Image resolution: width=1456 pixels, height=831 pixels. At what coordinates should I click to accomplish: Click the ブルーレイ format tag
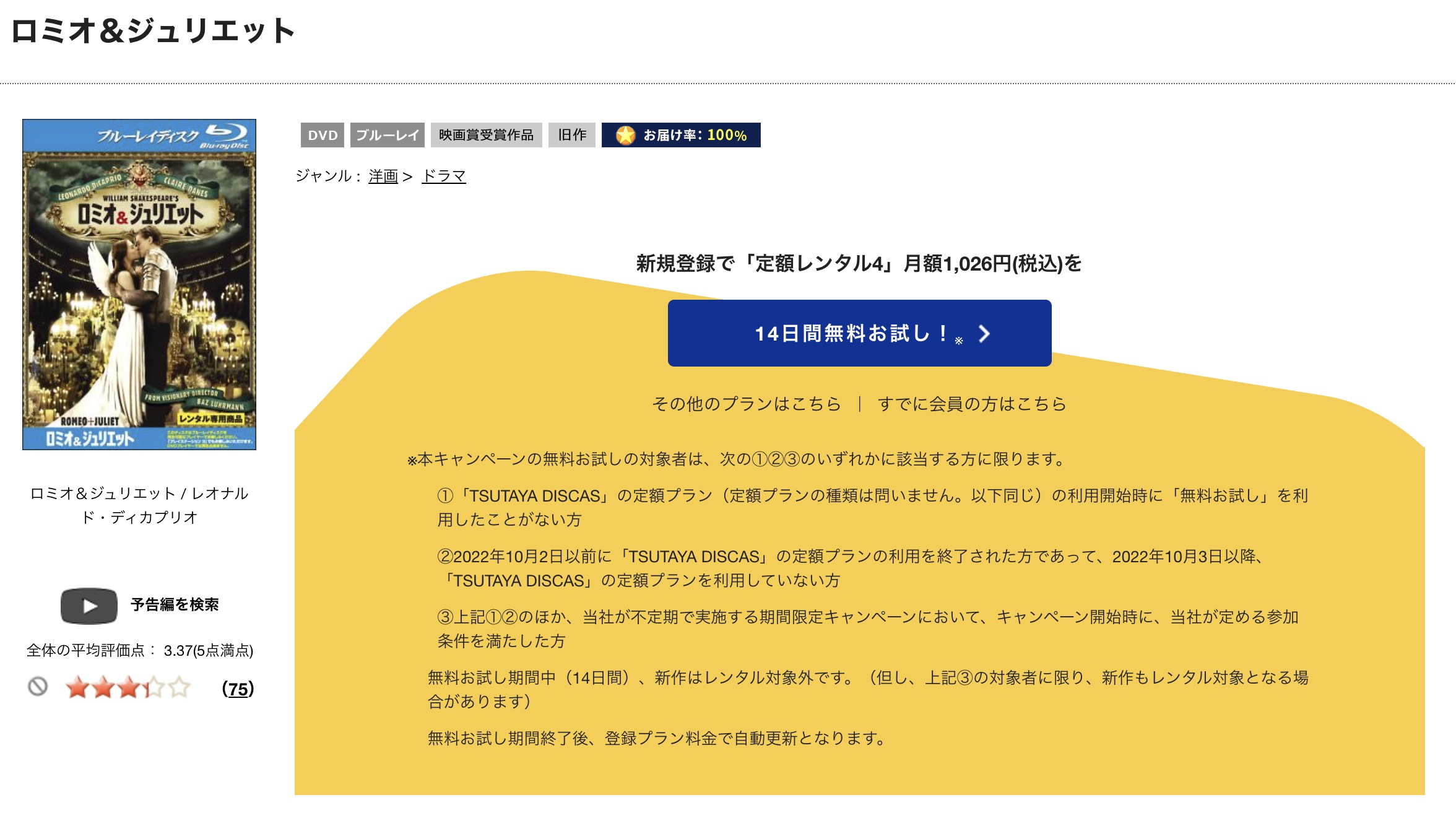[388, 135]
